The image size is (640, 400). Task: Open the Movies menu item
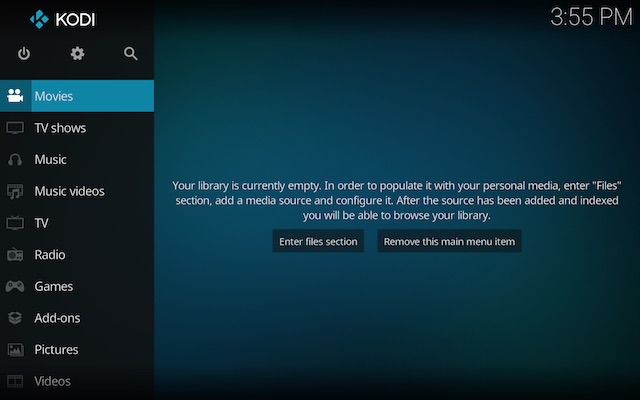pyautogui.click(x=77, y=96)
